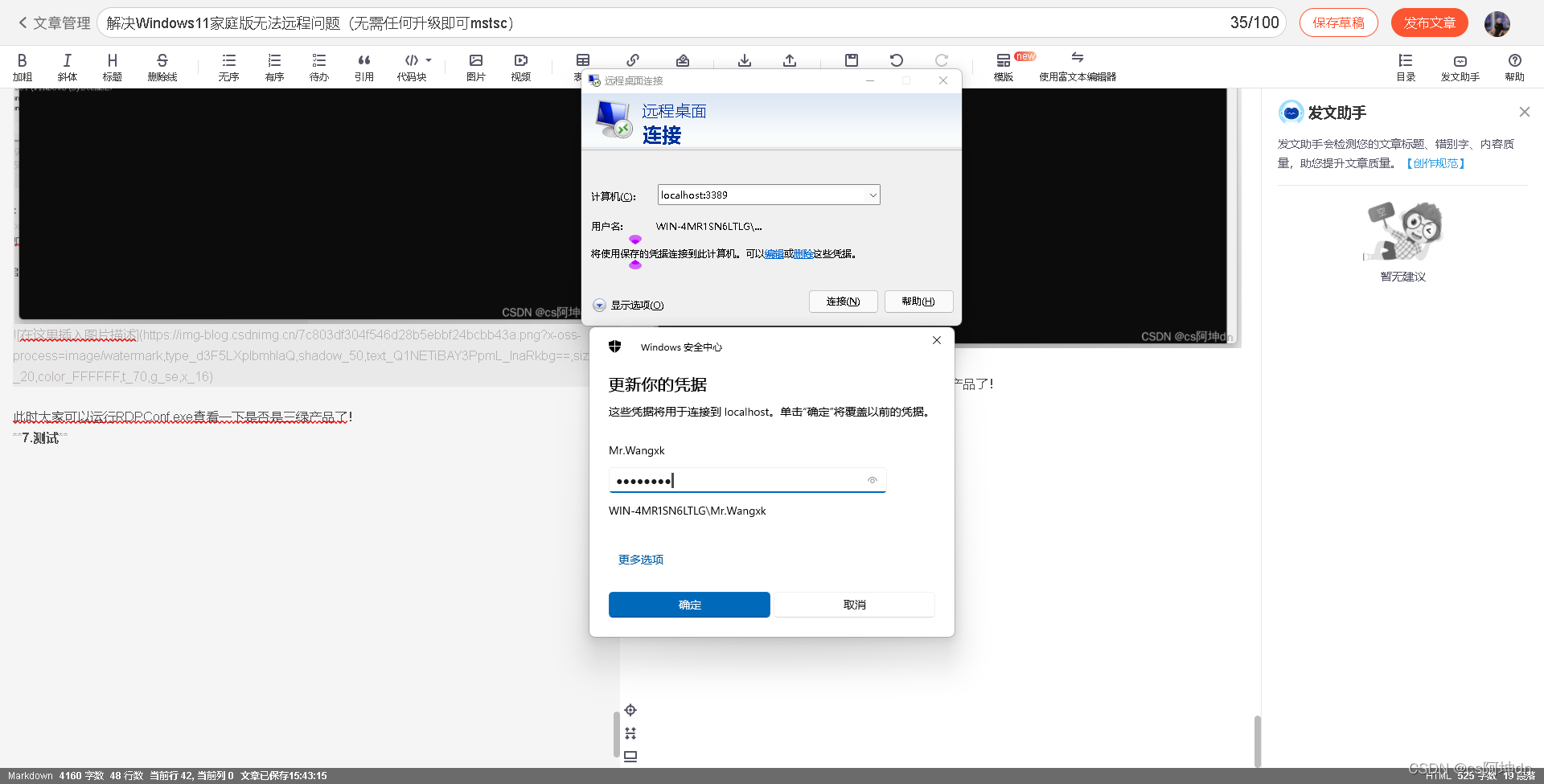Open the template (模版) option
1544x784 pixels.
click(1004, 67)
